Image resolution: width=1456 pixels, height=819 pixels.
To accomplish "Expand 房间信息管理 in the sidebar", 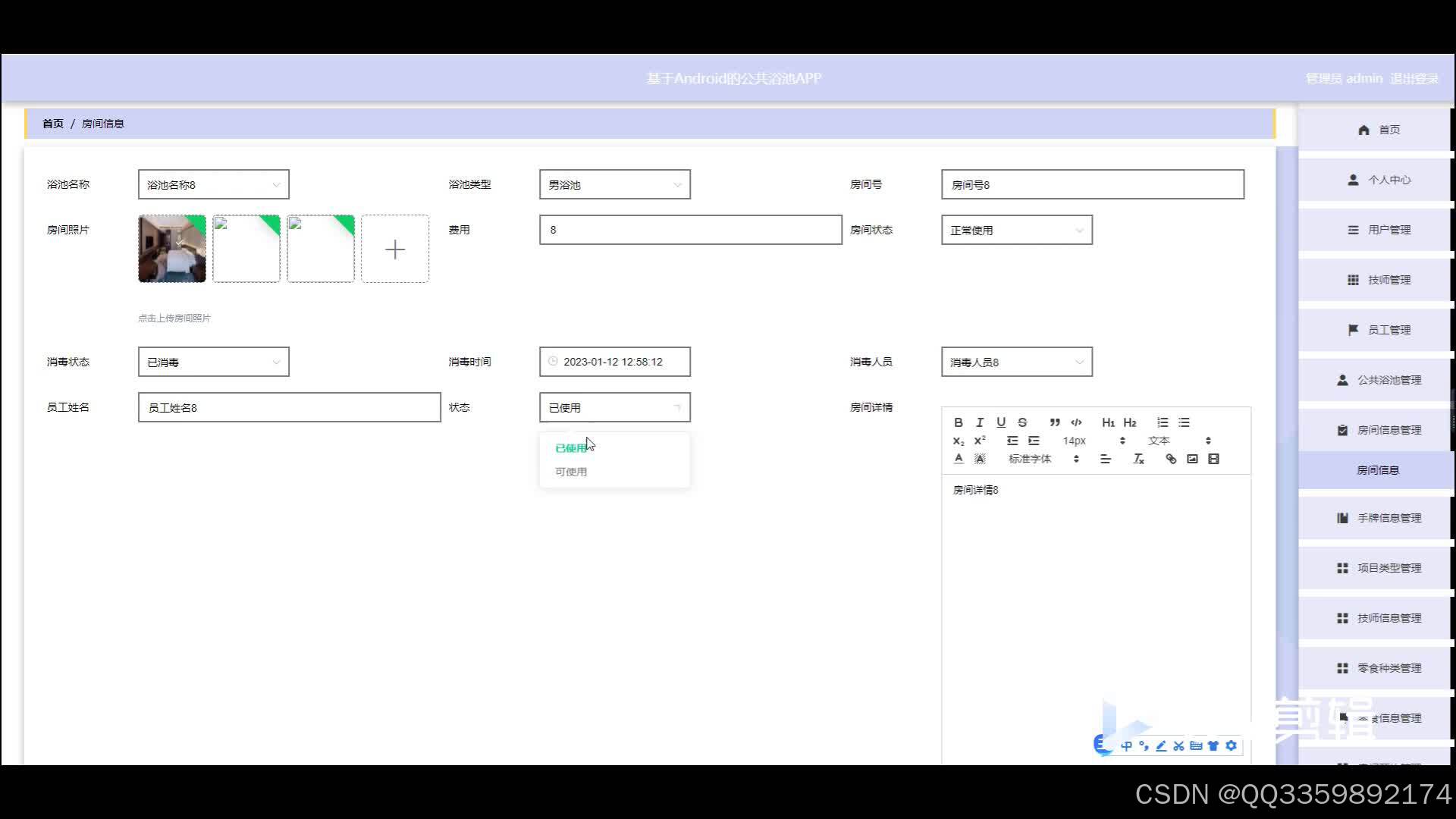I will click(x=1376, y=430).
